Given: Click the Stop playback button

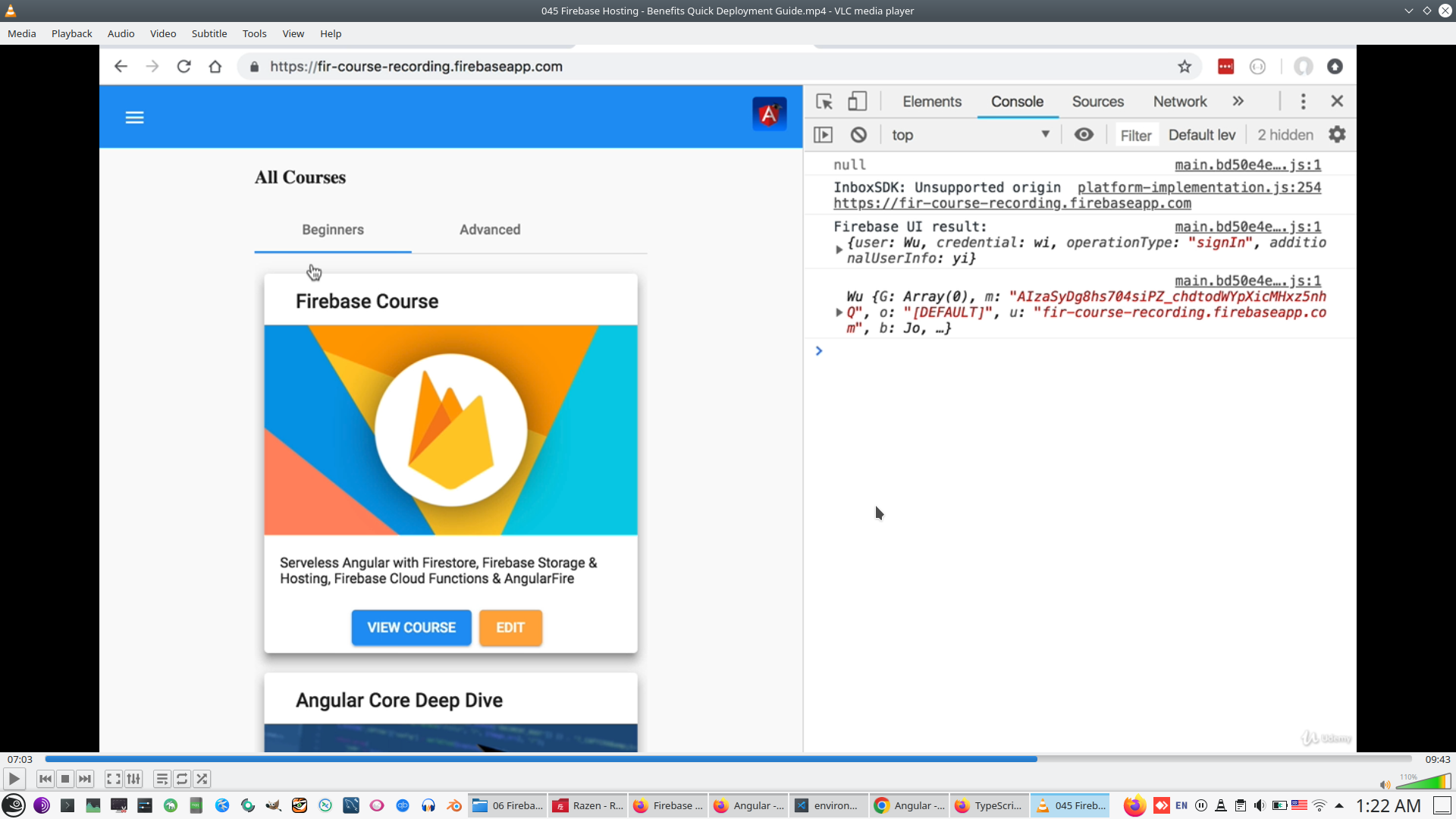Looking at the screenshot, I should pos(65,779).
